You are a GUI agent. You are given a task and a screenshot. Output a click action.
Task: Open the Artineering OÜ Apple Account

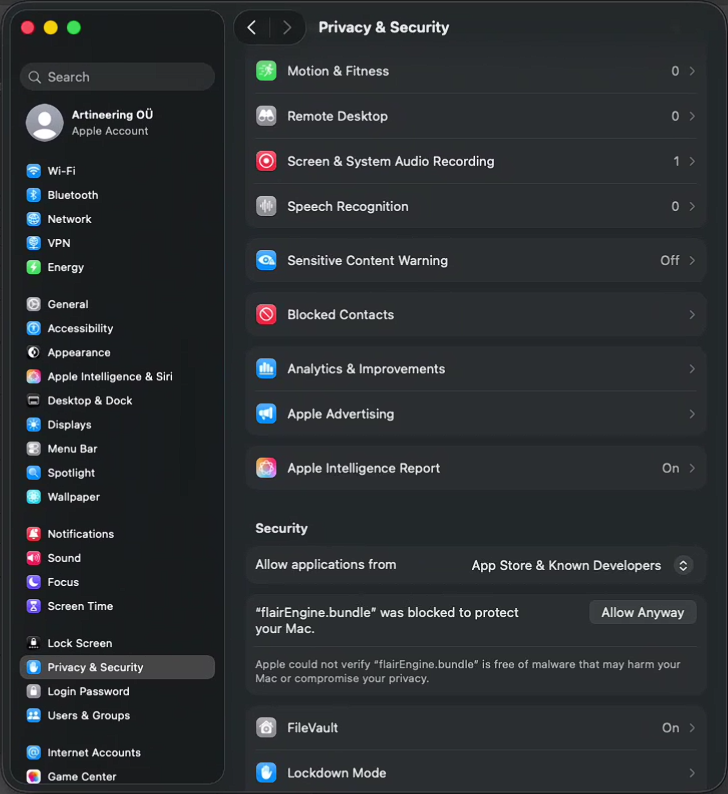point(117,123)
